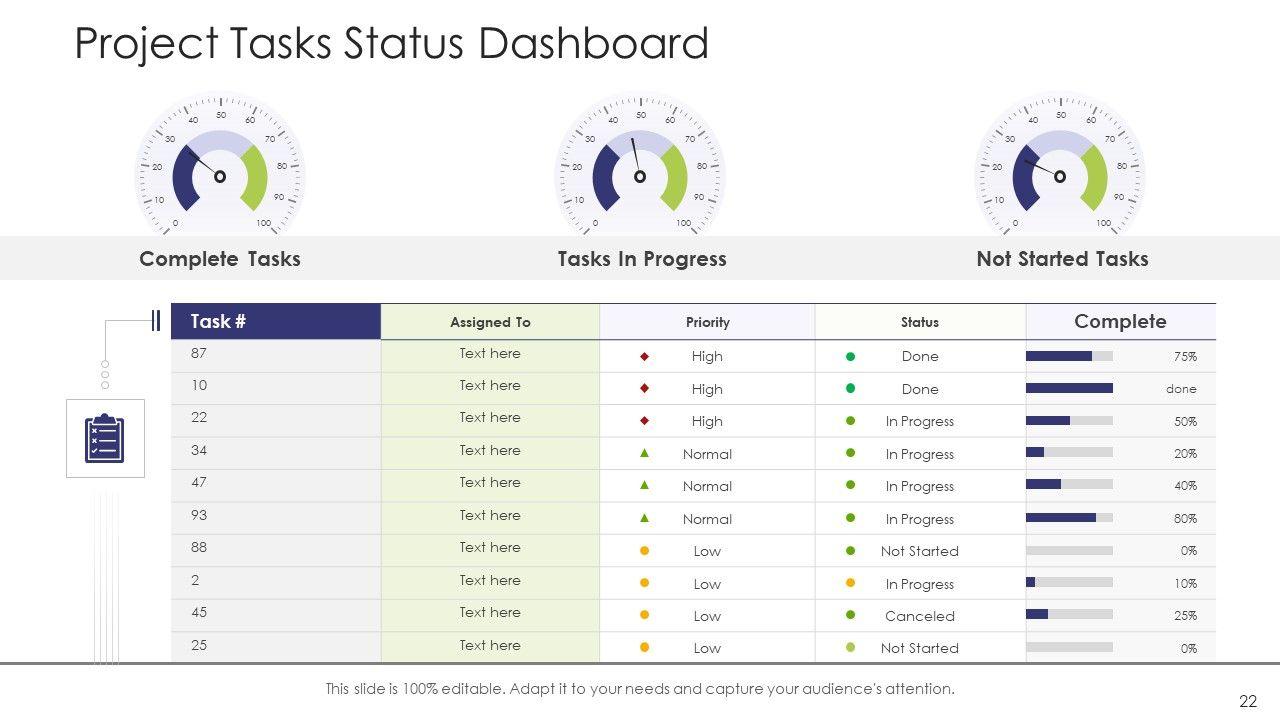Click orange status dot for task 2
The image size is (1280, 720).
[x=851, y=583]
